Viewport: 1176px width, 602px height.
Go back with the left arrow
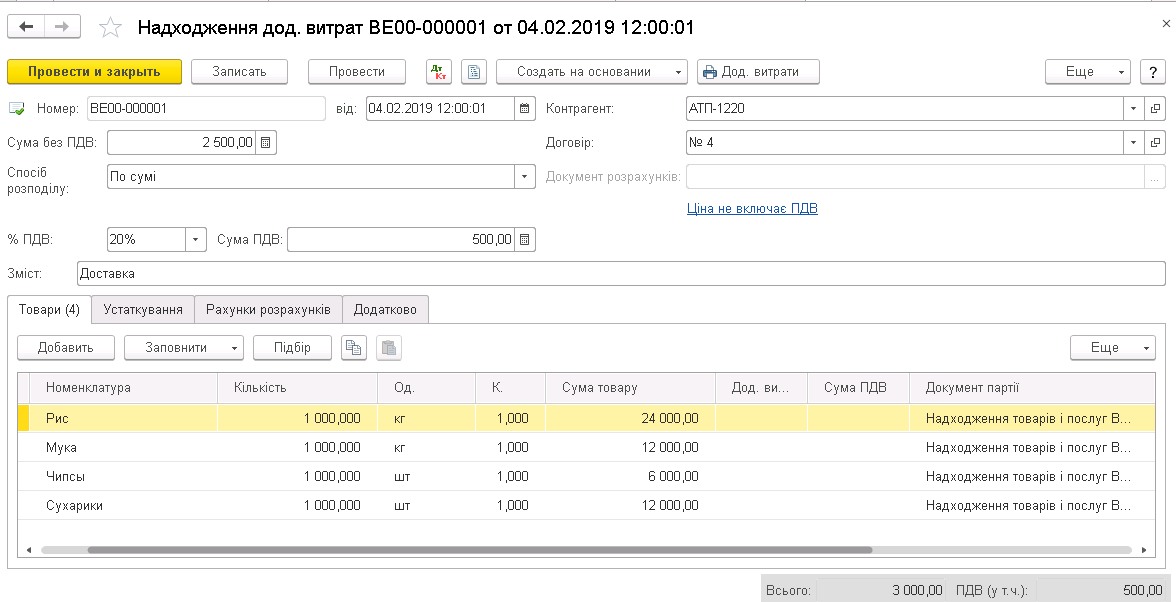(x=26, y=27)
